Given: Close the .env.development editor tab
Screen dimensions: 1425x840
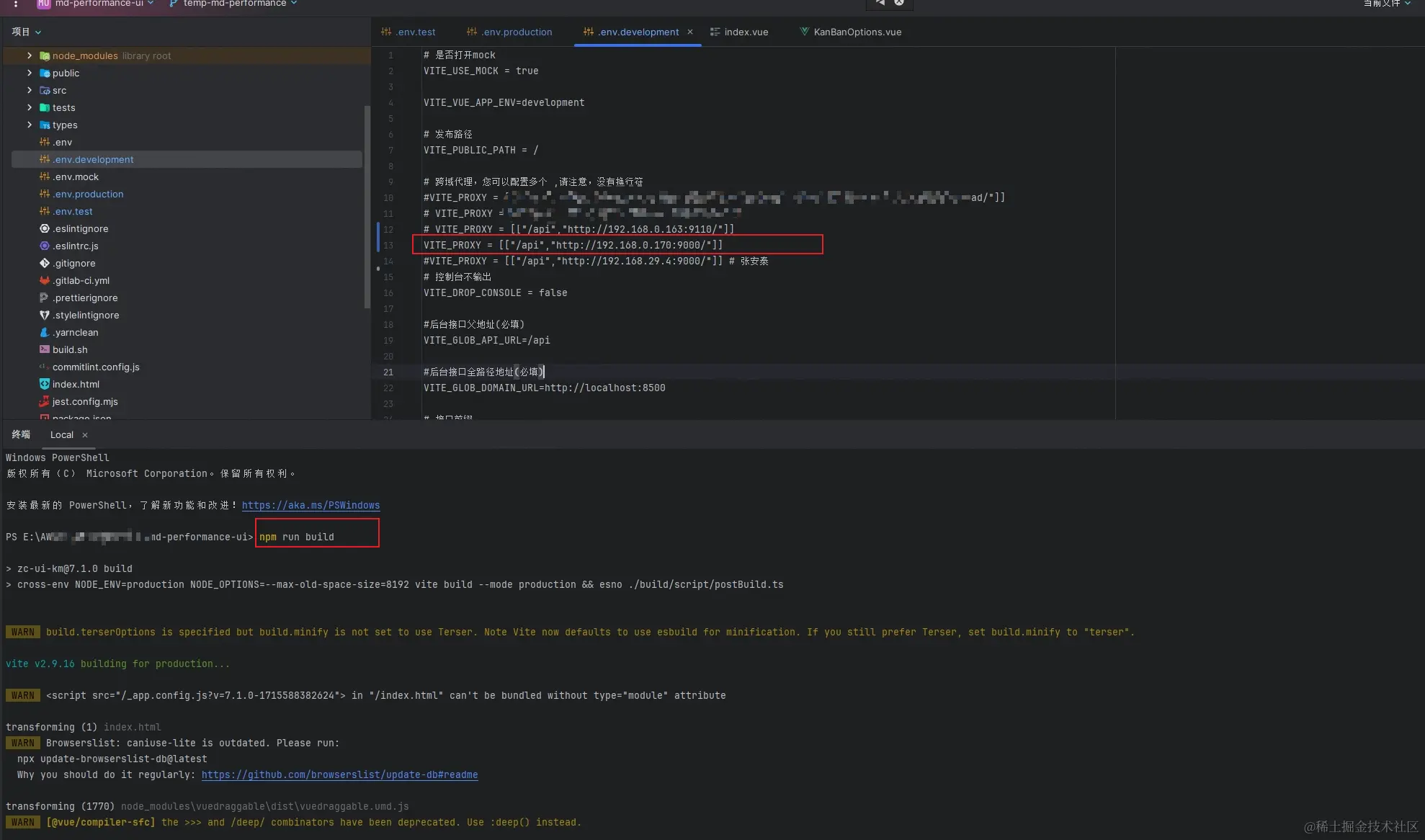Looking at the screenshot, I should point(690,32).
